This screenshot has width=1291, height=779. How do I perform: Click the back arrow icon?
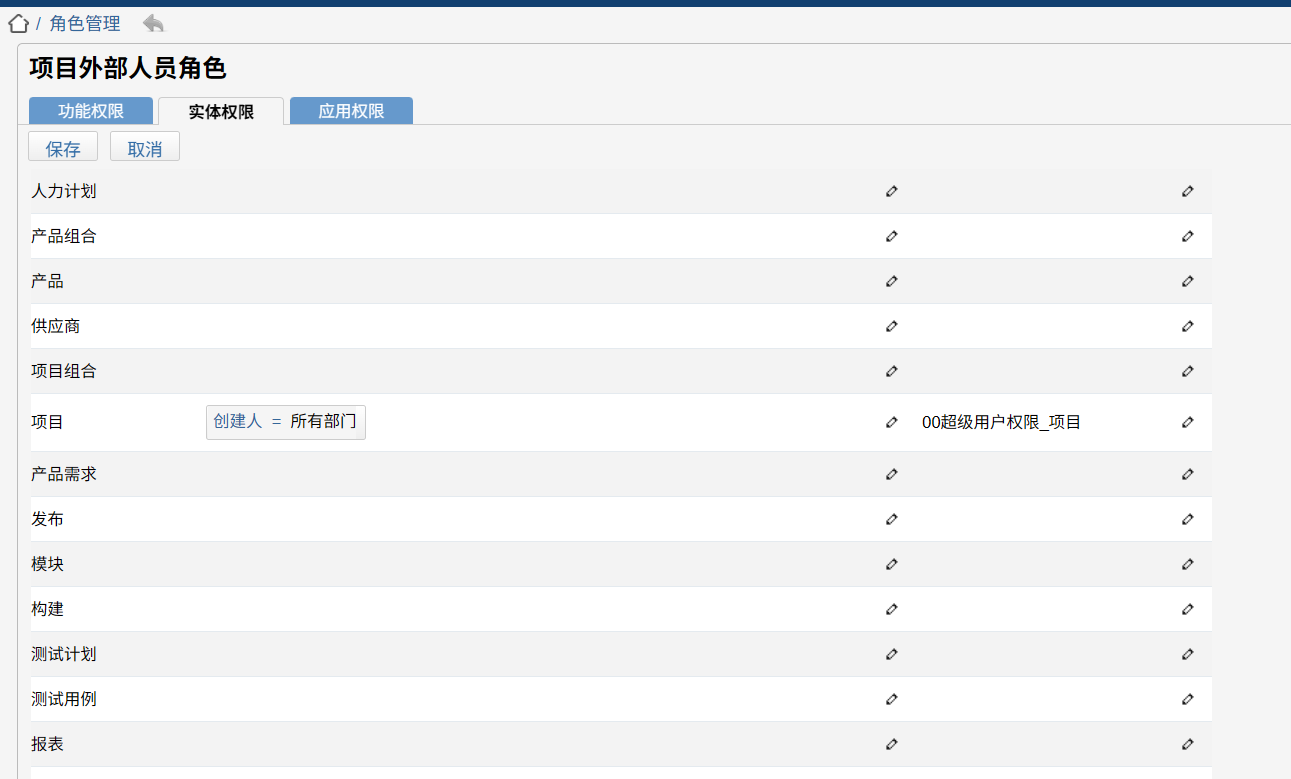click(x=153, y=23)
